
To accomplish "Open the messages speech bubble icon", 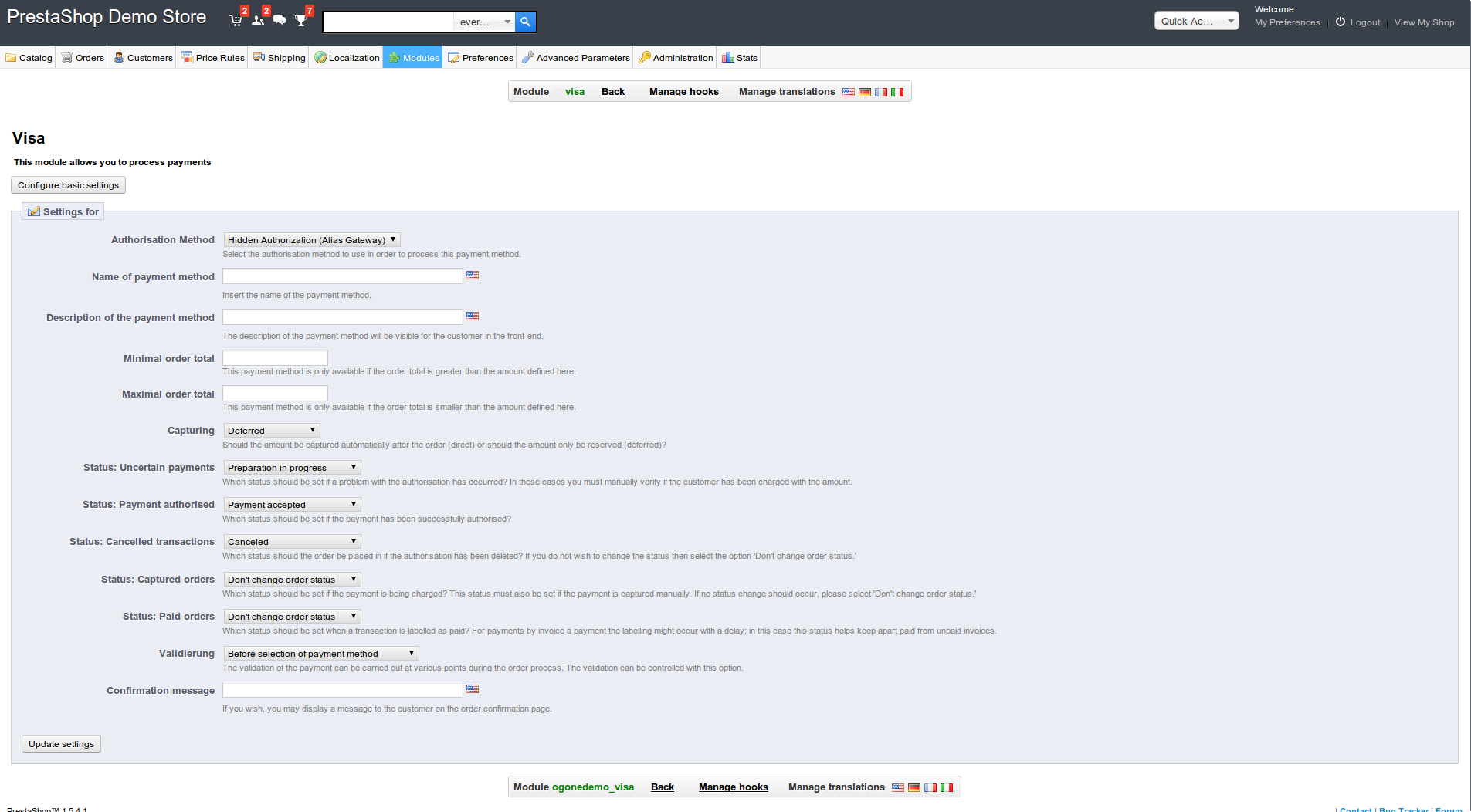I will pos(280,21).
